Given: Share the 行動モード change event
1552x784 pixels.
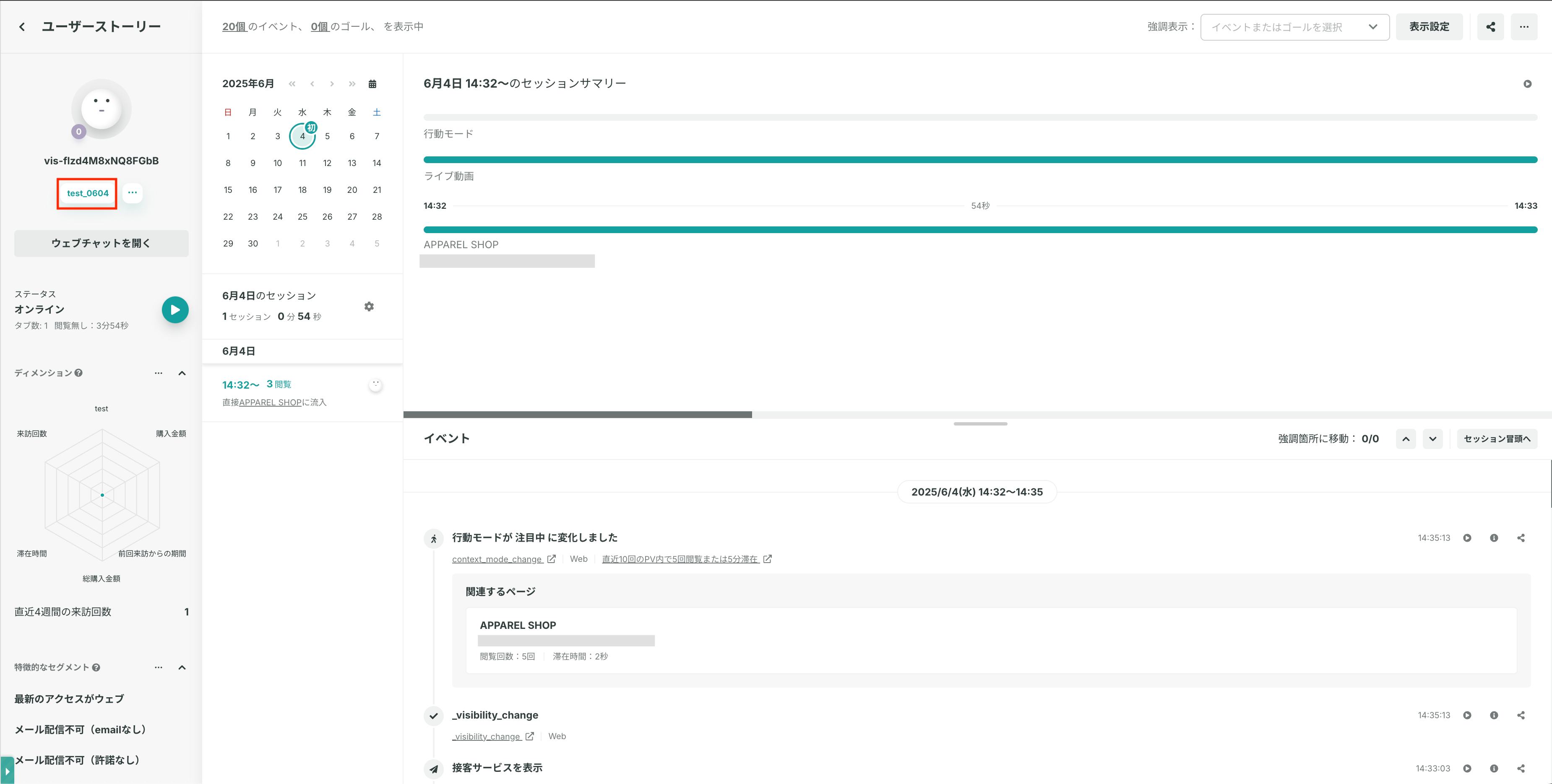Looking at the screenshot, I should [1521, 538].
